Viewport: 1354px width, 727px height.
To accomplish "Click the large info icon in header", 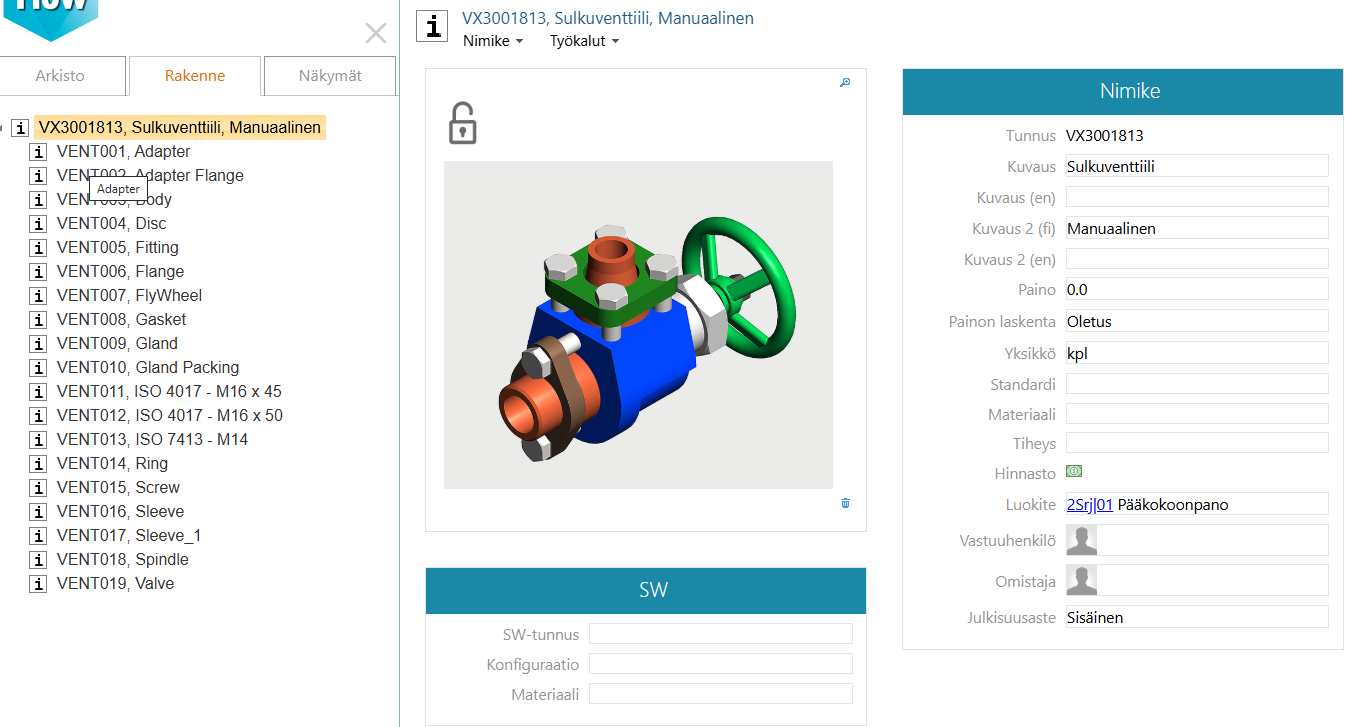I will point(432,26).
